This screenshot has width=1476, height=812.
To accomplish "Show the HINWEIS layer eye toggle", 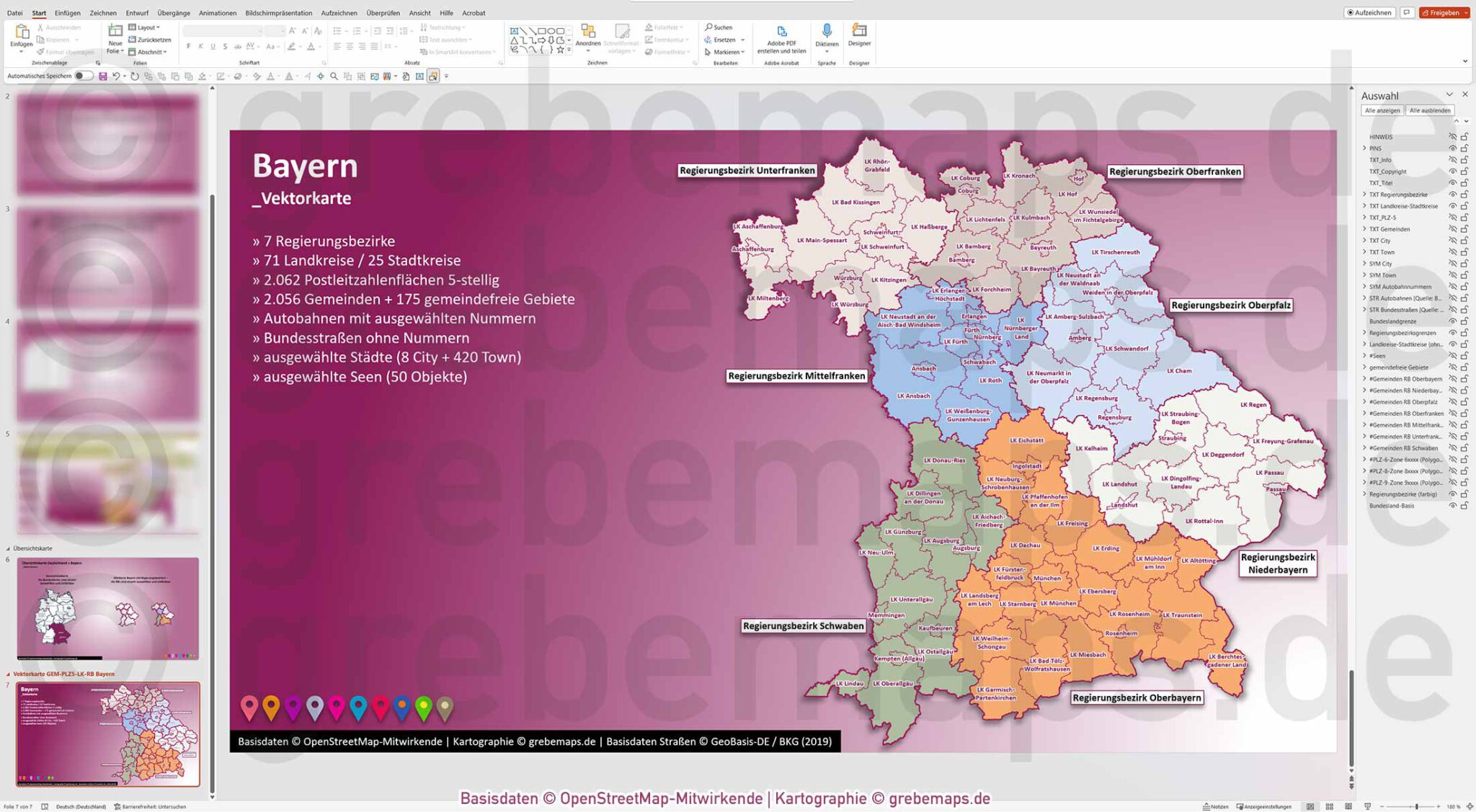I will tap(1452, 138).
